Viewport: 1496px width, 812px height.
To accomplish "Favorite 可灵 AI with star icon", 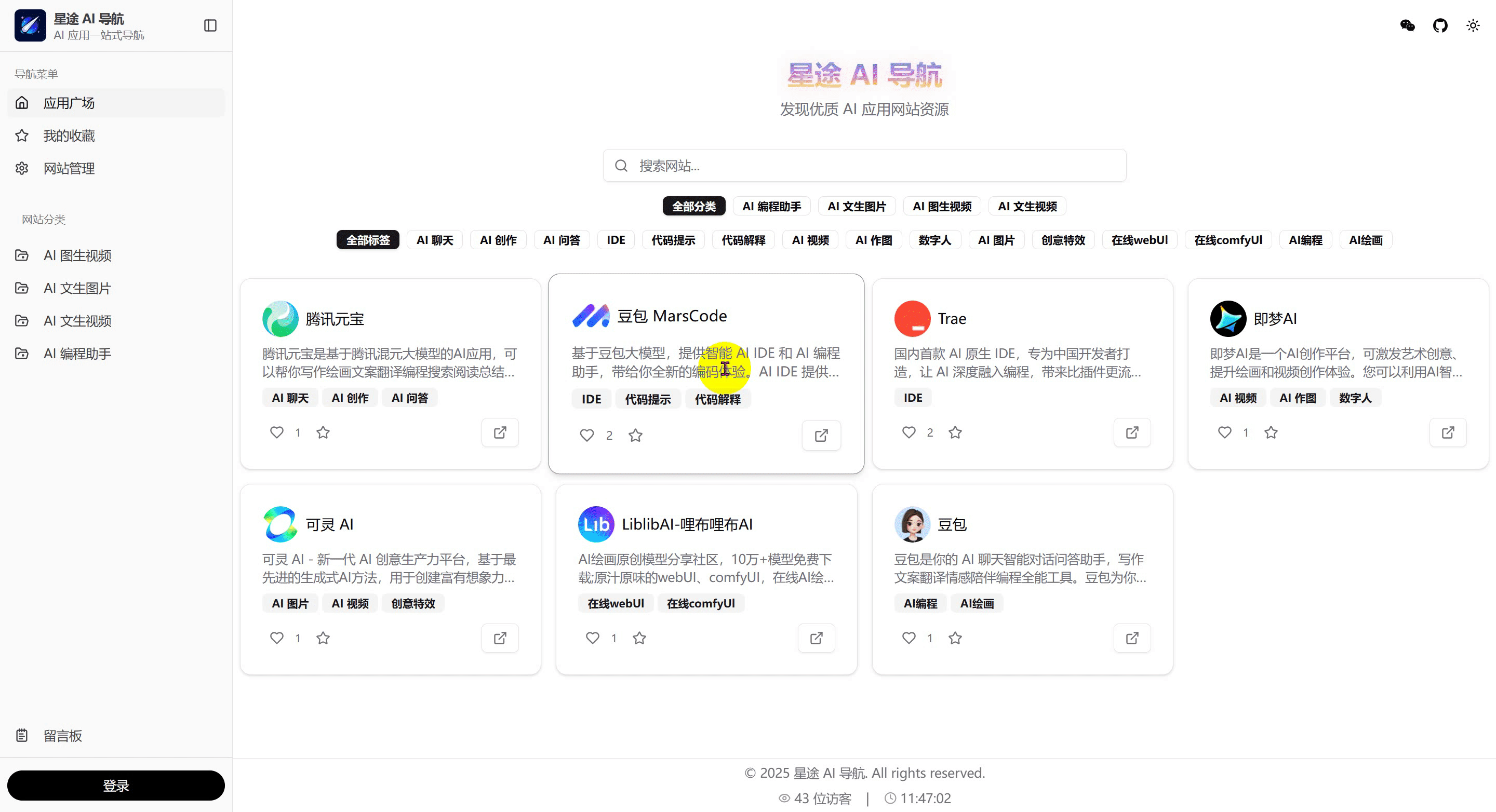I will pyautogui.click(x=323, y=638).
